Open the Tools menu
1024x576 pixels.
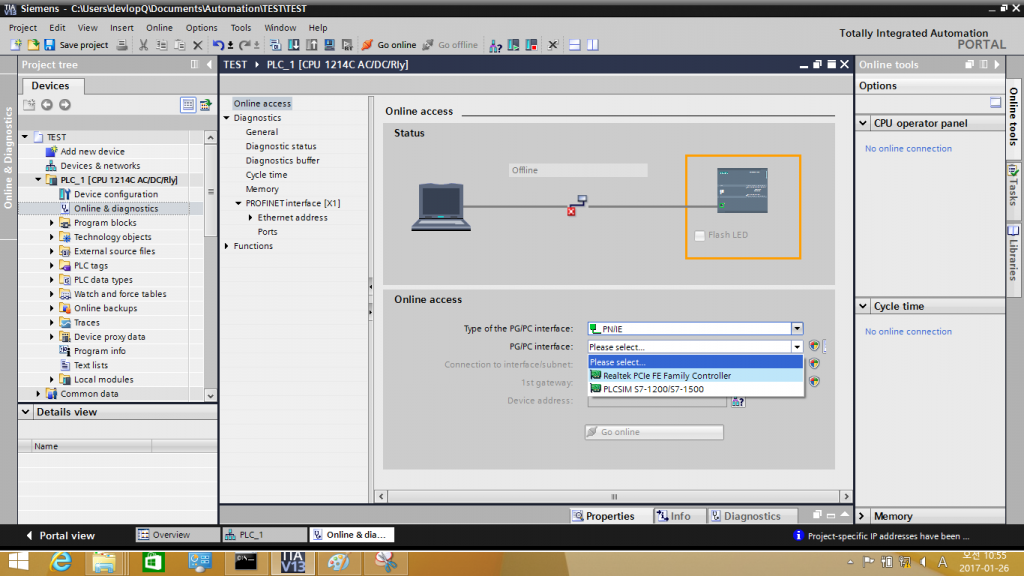pos(240,27)
